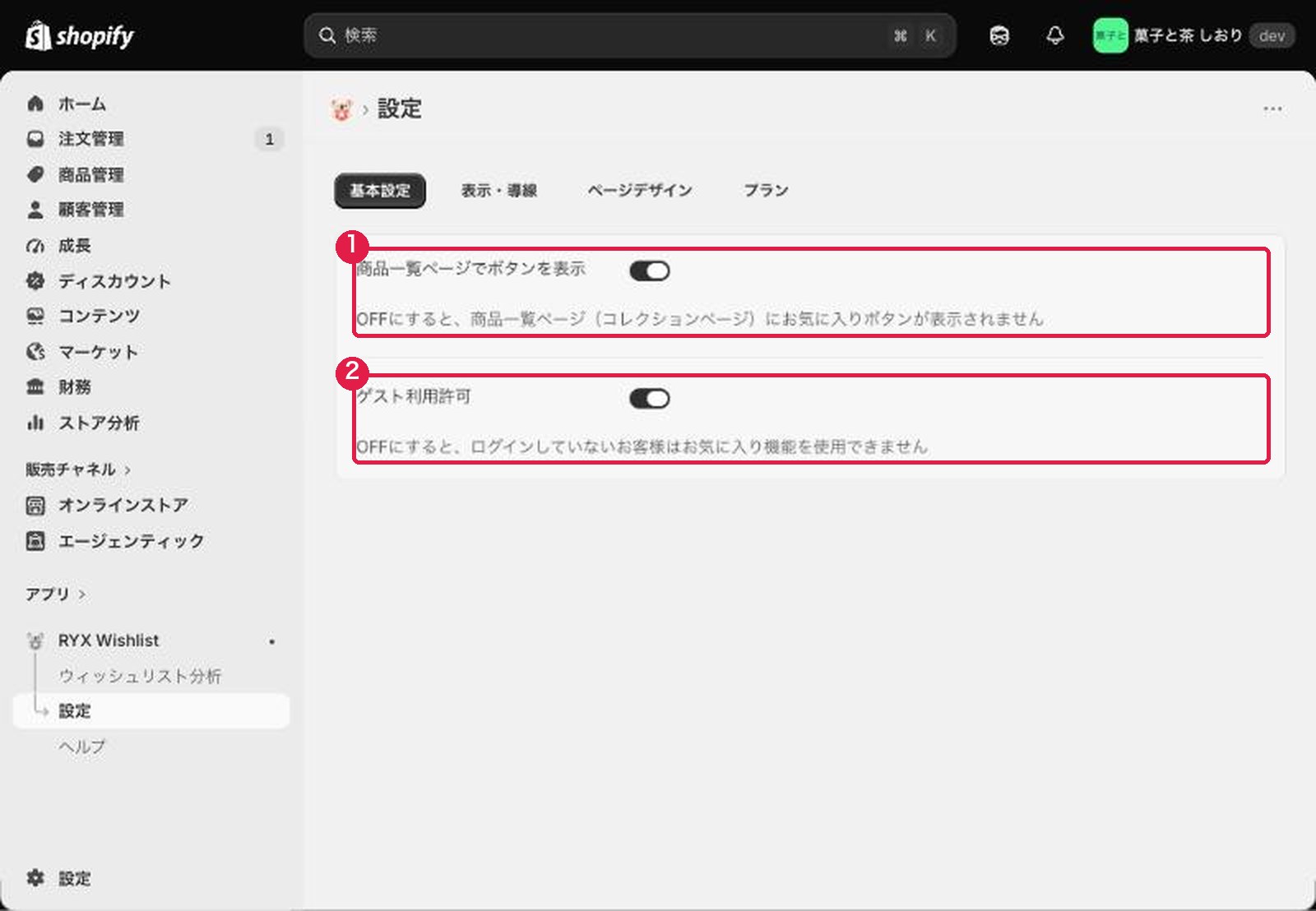
Task: Open 商品管理 tag icon
Action: [x=35, y=174]
